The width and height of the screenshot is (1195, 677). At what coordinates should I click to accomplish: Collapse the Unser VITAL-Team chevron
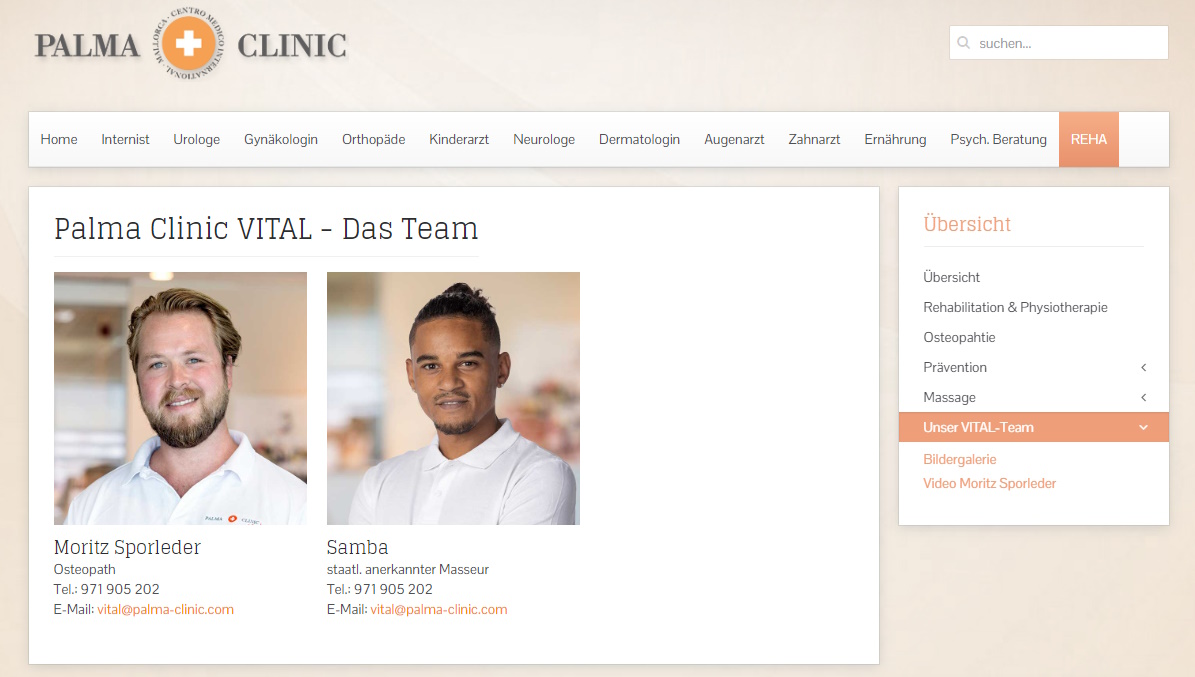(x=1143, y=428)
